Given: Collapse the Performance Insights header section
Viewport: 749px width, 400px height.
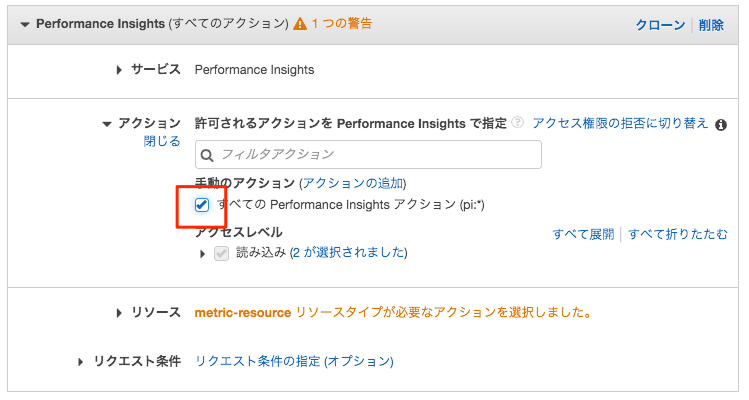Looking at the screenshot, I should [25, 24].
